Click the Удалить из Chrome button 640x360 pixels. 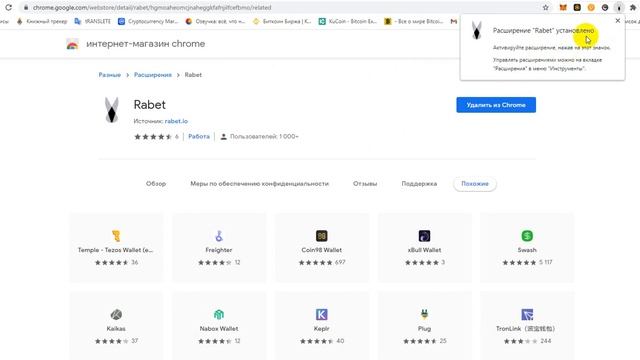[x=496, y=105]
